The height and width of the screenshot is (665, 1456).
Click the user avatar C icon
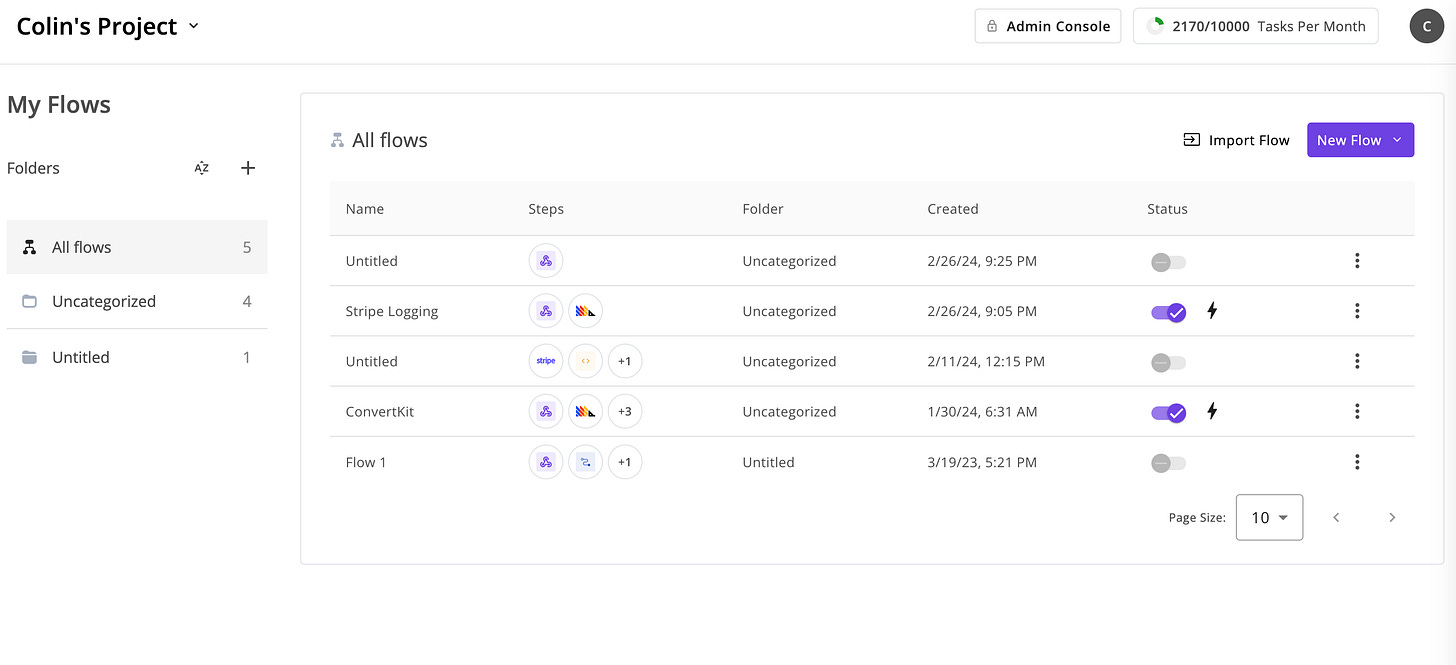(x=1426, y=26)
